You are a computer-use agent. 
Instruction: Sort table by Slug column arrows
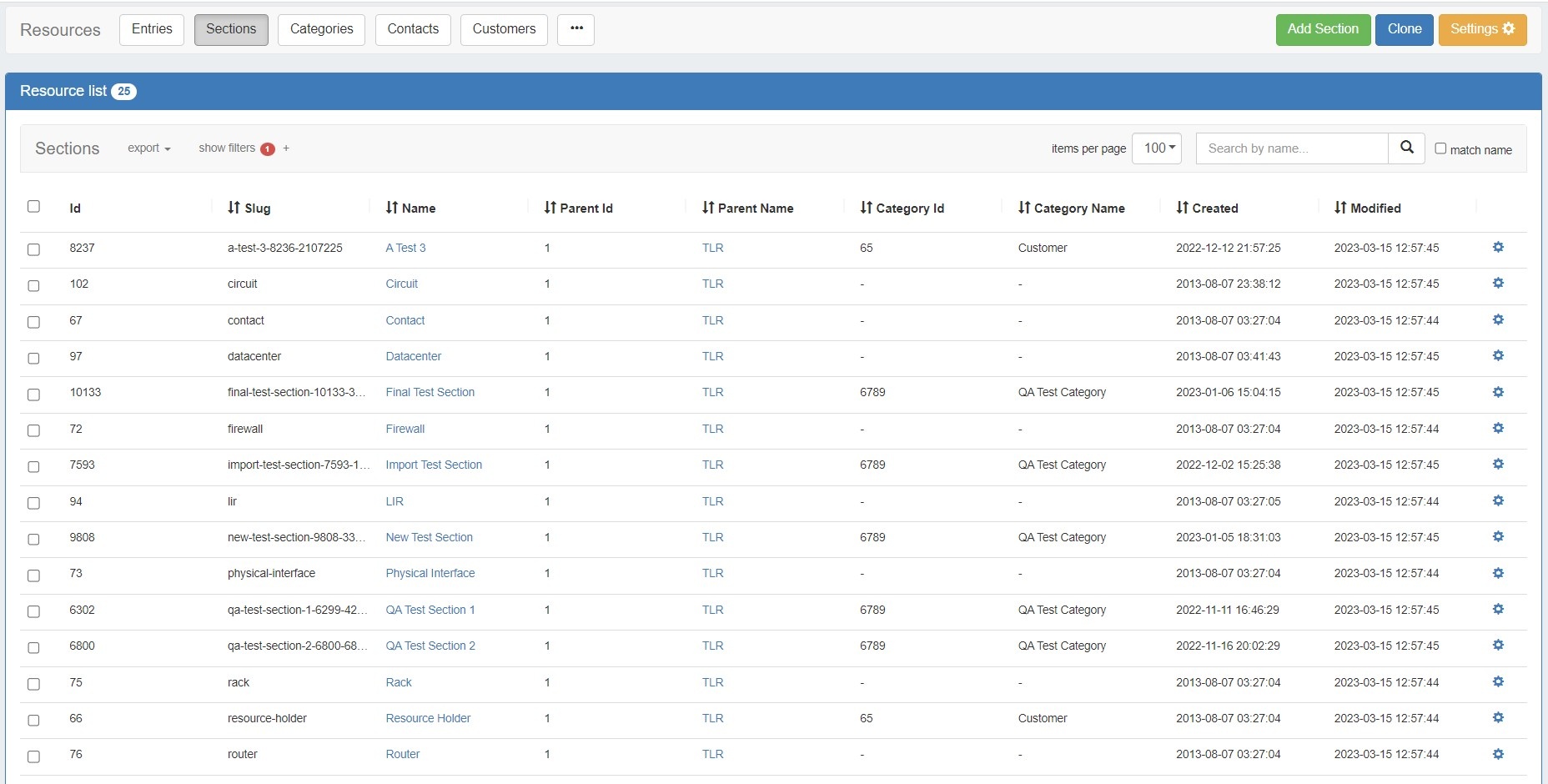click(234, 208)
